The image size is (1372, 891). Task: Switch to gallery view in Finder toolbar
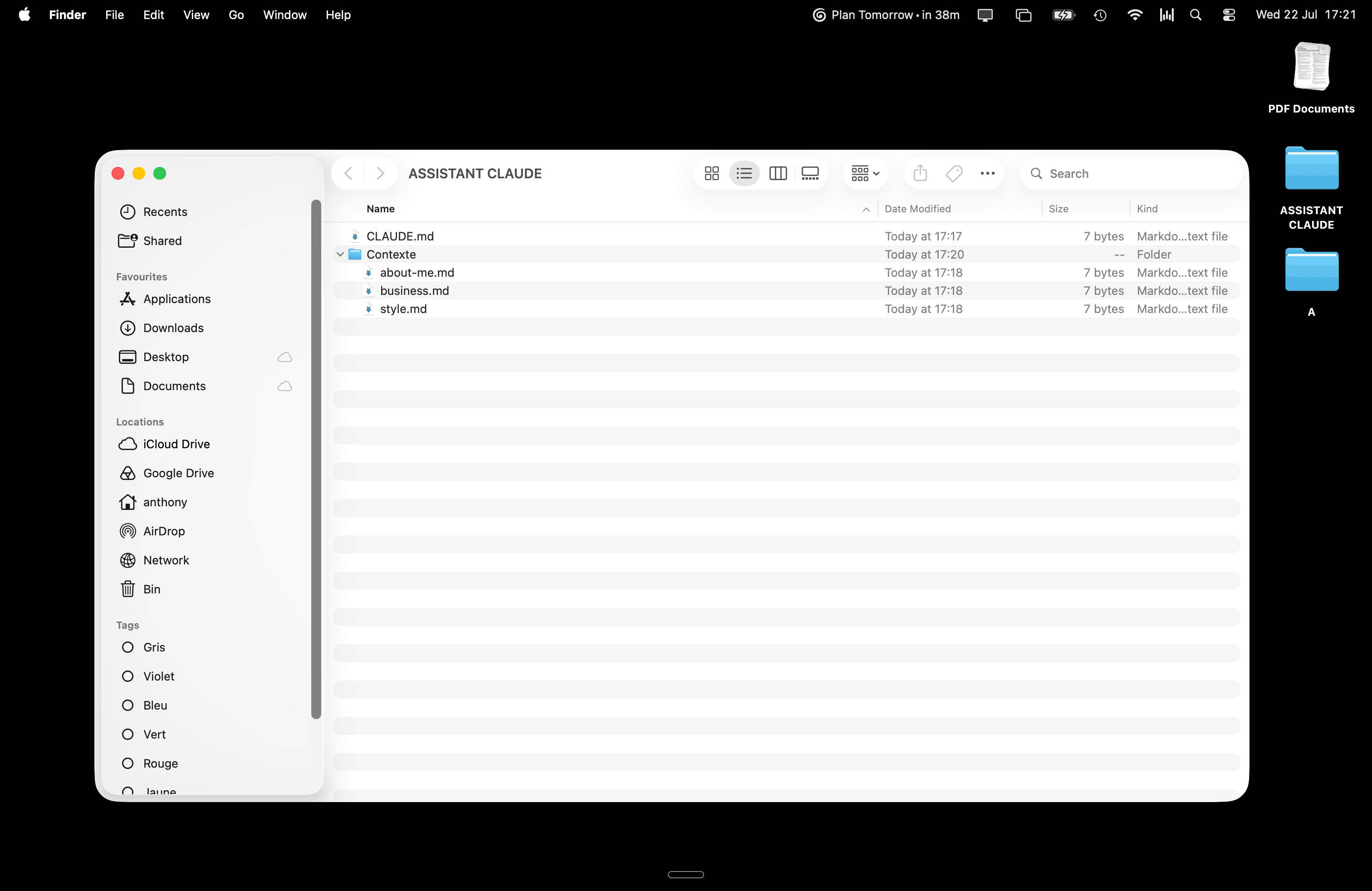(x=810, y=173)
